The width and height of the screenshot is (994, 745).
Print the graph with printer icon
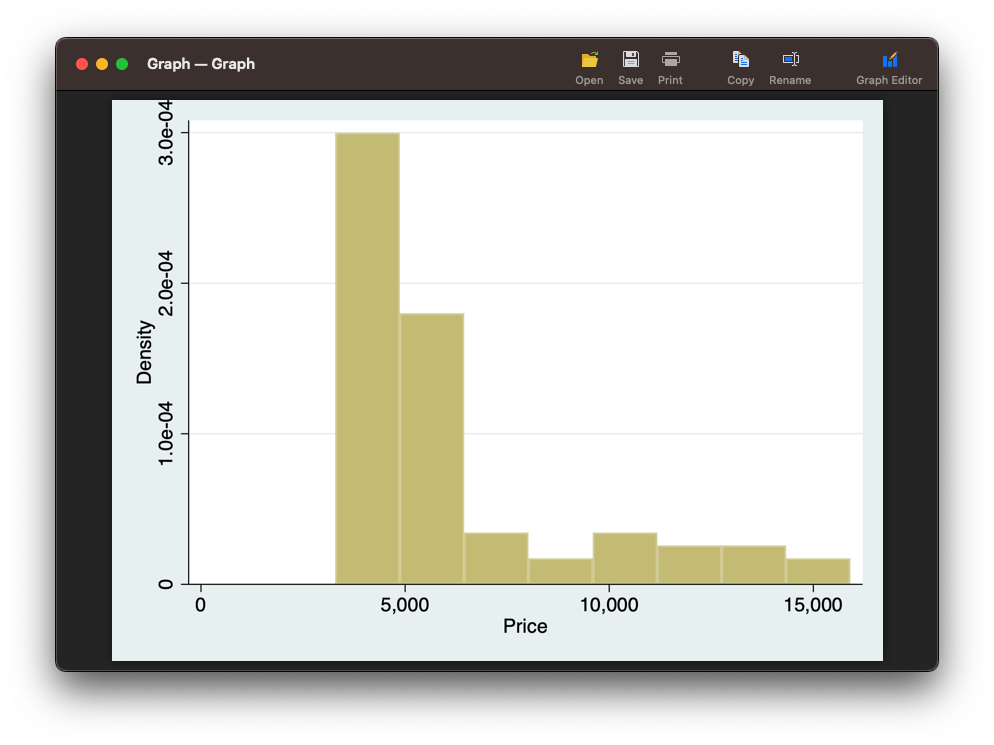point(670,60)
